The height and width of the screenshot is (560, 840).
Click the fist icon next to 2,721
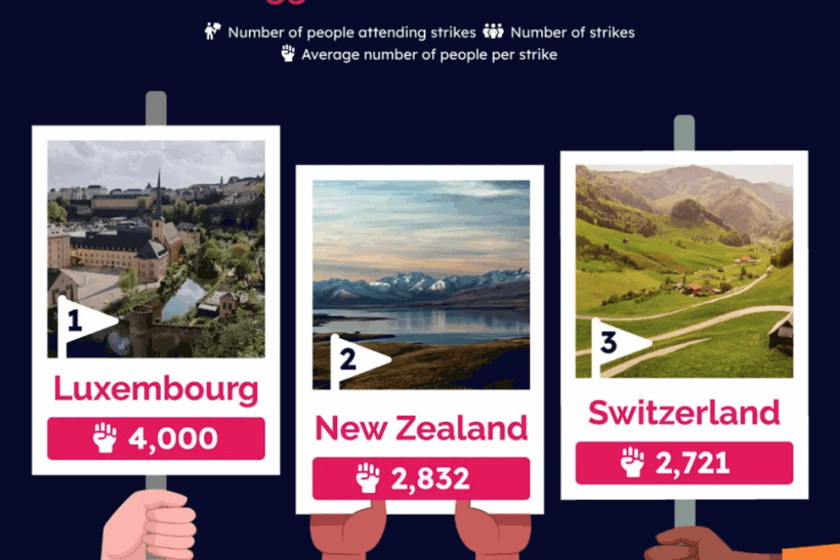pyautogui.click(x=632, y=462)
